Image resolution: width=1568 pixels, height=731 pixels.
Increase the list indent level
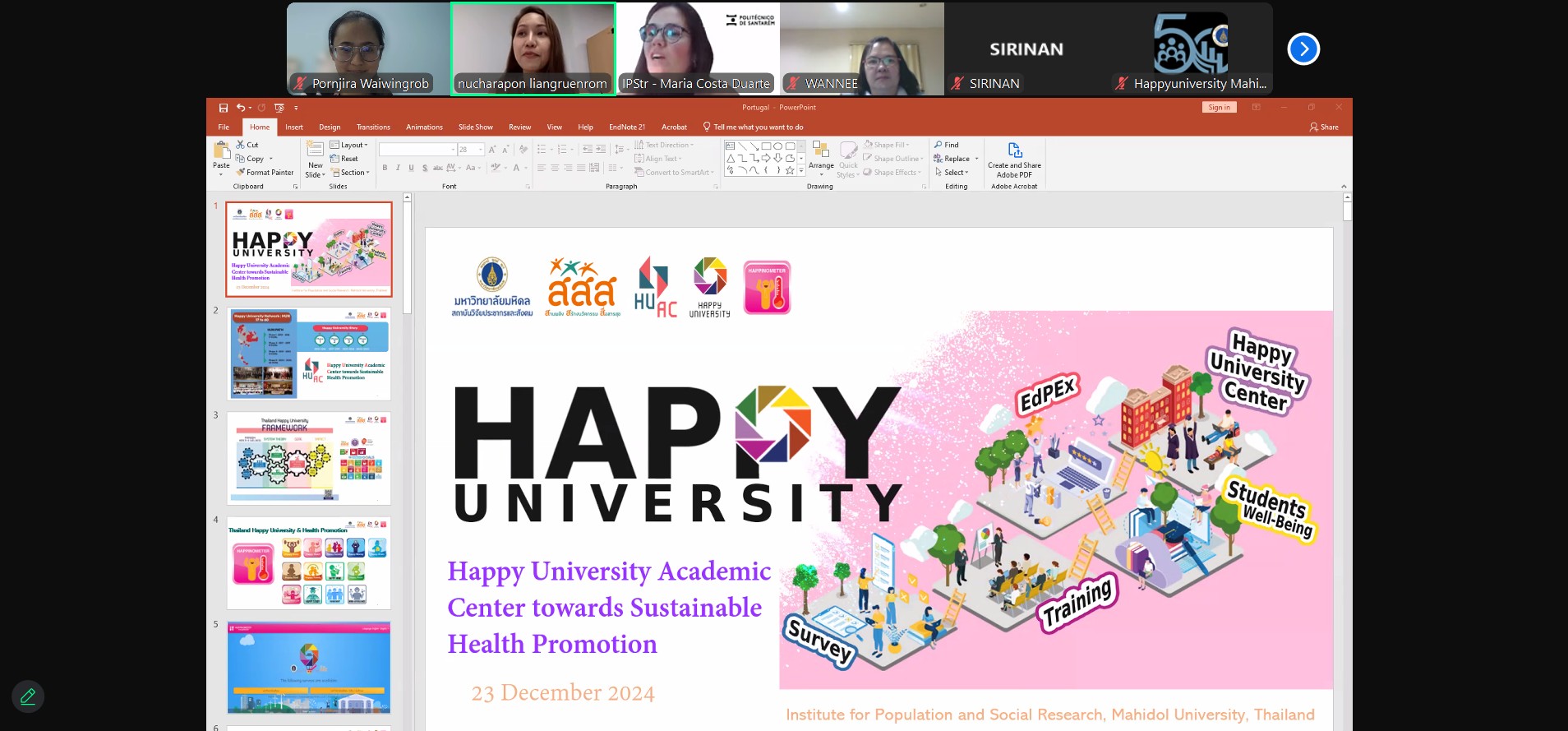pos(601,150)
